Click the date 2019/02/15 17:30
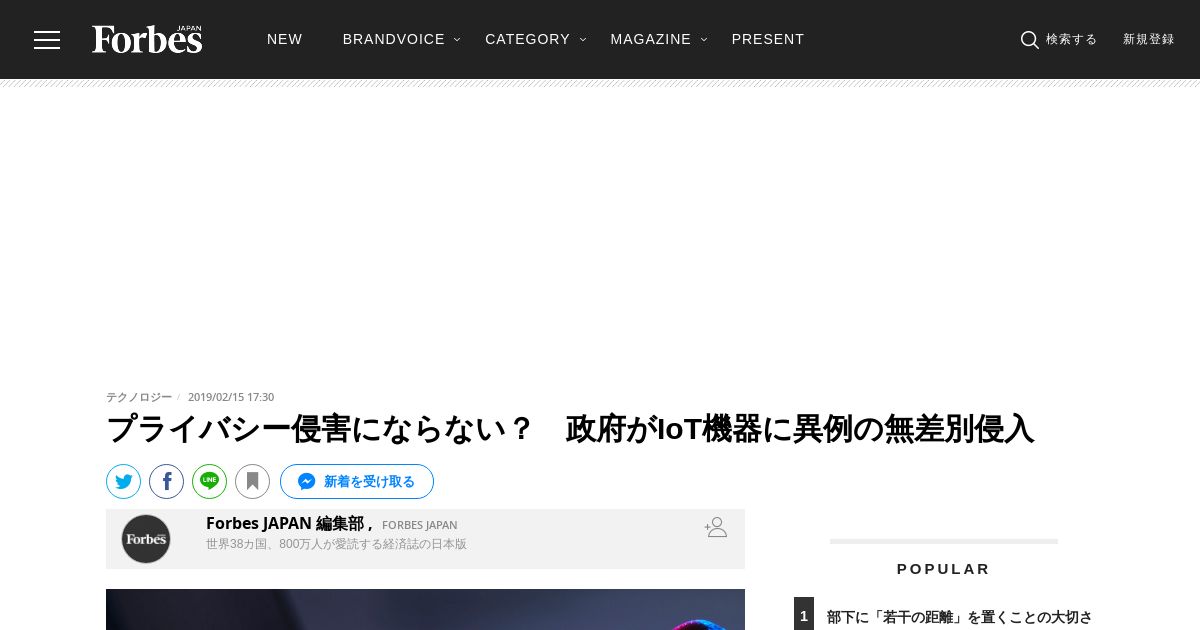1200x630 pixels. 231,397
